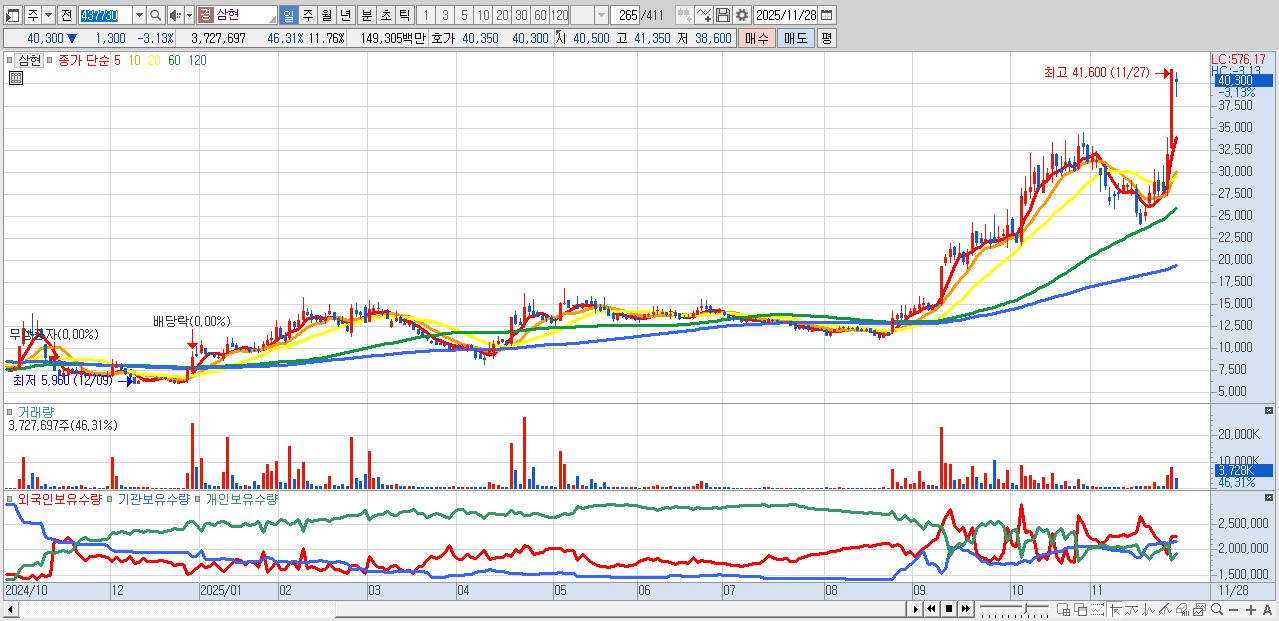Select the 년 (yearly) period toggle
Screen dimensions: 1279x621
pos(345,15)
